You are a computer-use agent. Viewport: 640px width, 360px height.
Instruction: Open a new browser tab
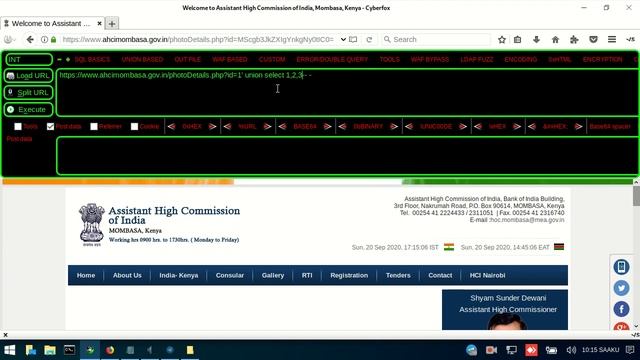112,24
